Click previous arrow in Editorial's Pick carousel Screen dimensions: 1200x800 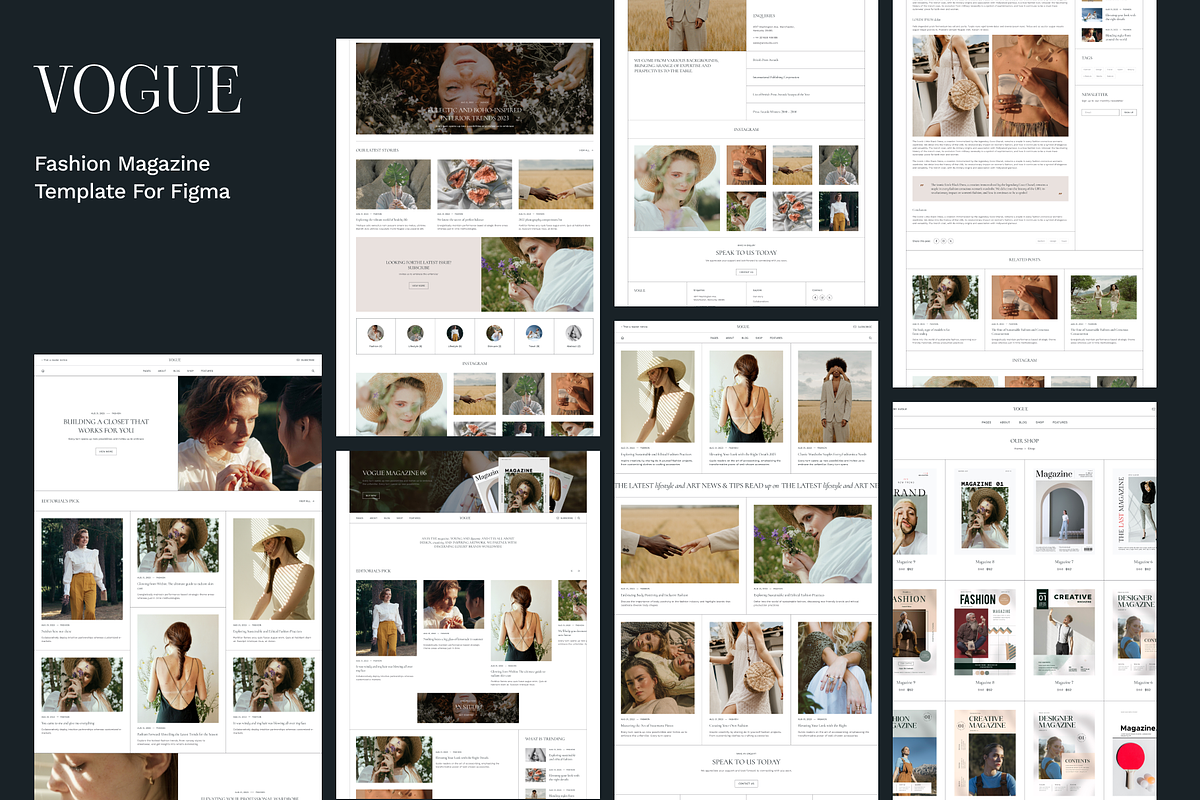[x=571, y=571]
